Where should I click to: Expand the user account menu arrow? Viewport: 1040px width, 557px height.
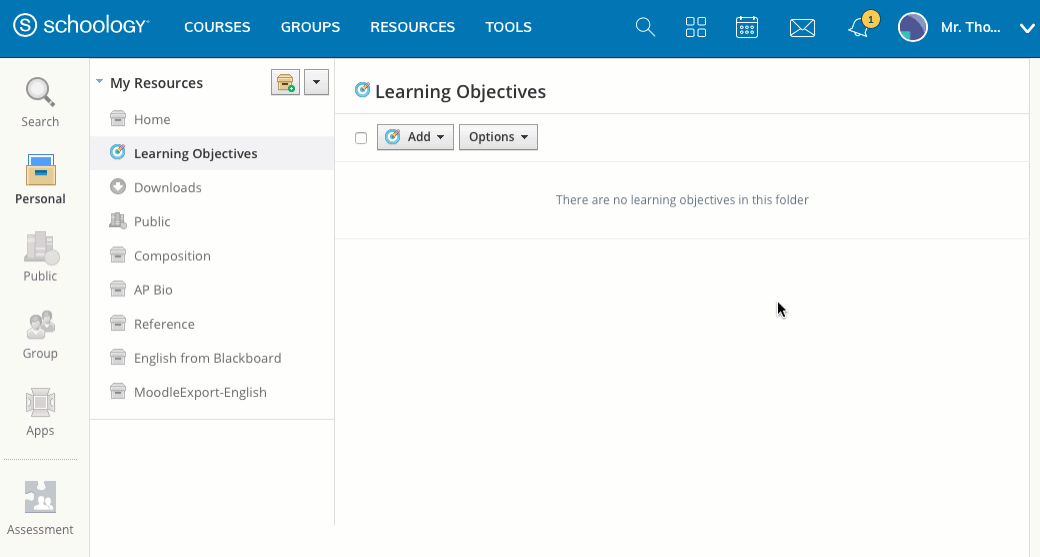pyautogui.click(x=1026, y=28)
